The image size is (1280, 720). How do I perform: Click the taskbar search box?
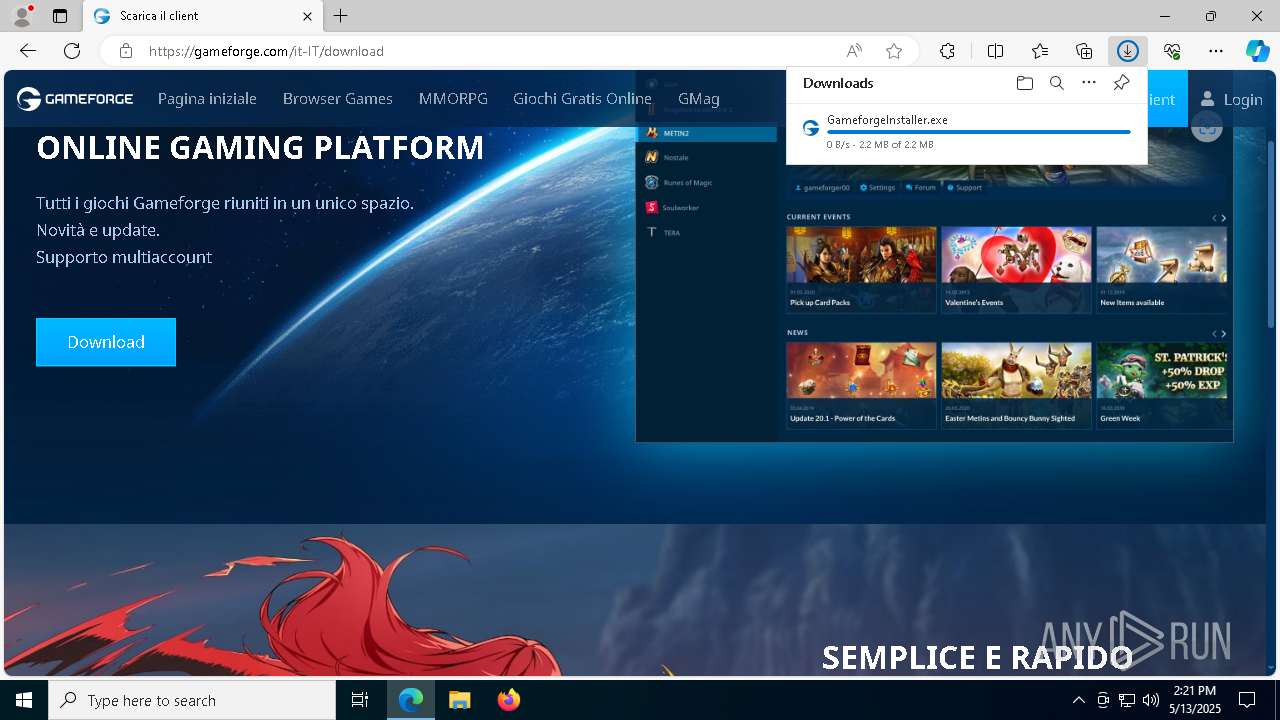coord(192,700)
